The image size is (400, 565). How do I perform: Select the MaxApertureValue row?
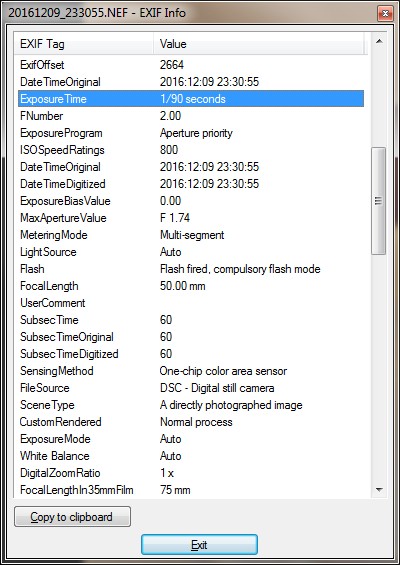pos(191,218)
